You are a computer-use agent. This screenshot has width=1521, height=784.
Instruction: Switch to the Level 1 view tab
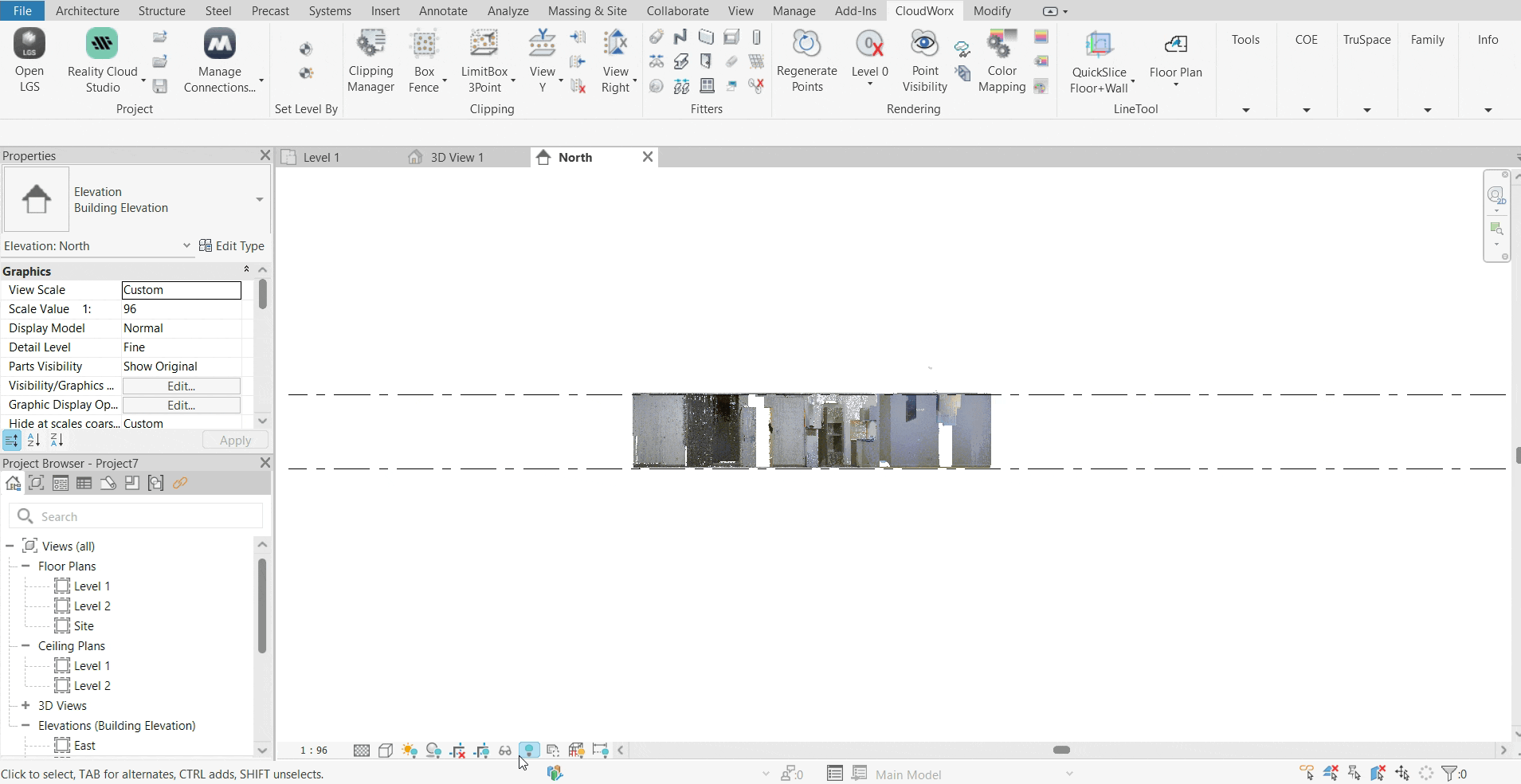click(319, 157)
